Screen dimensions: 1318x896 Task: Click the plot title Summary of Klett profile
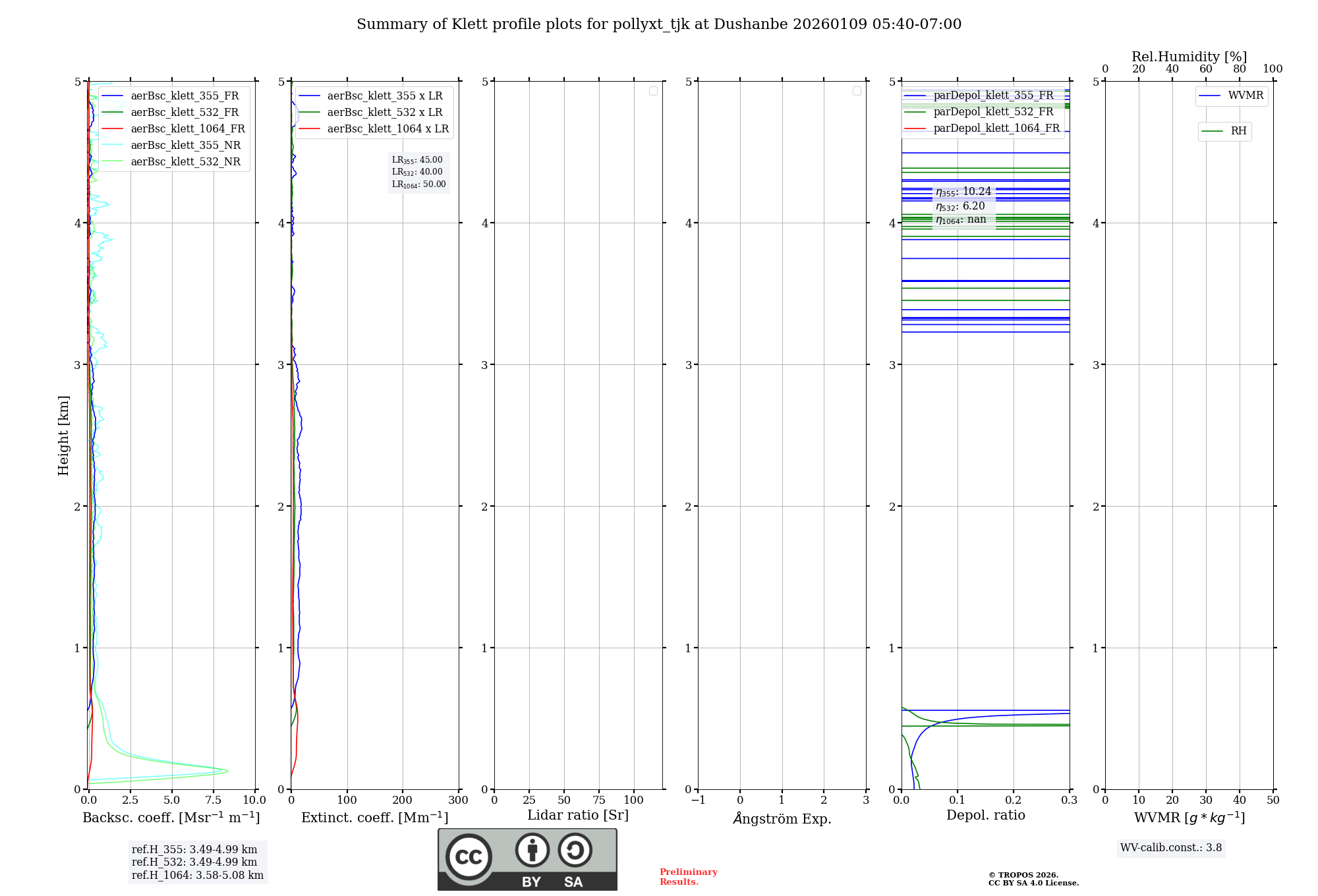click(659, 24)
